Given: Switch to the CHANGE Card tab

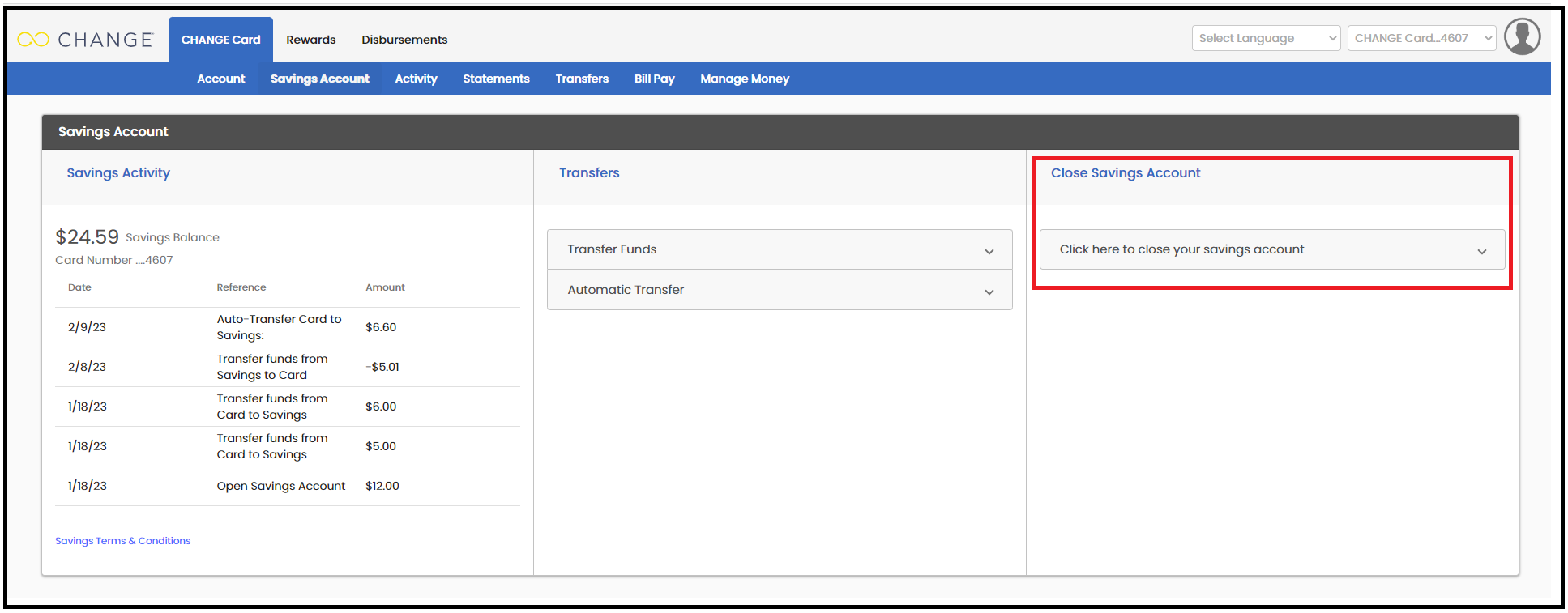Looking at the screenshot, I should tap(220, 40).
